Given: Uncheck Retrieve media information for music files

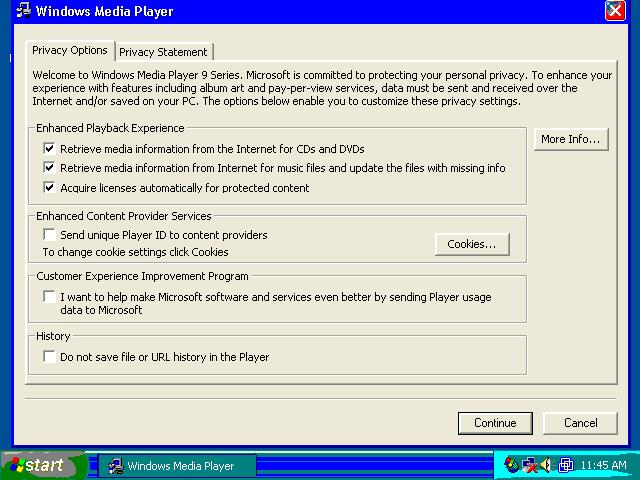Looking at the screenshot, I should 49,167.
